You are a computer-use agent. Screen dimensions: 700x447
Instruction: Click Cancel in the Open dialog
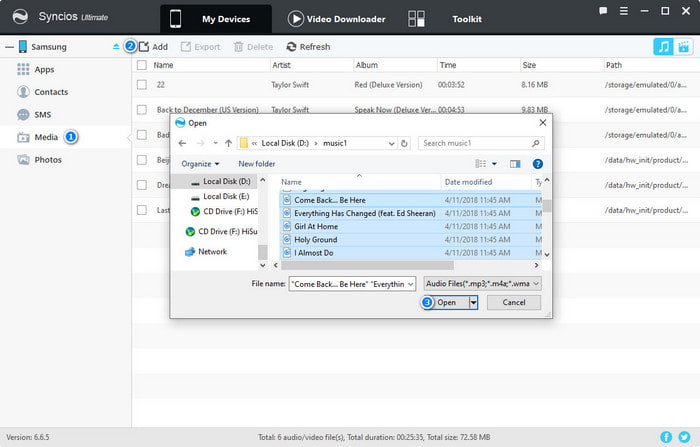tap(514, 302)
